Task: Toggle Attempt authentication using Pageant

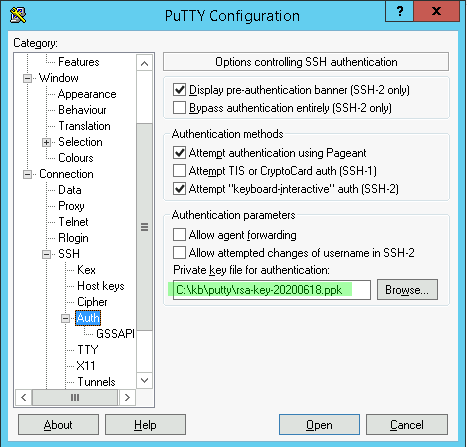Action: coord(179,153)
